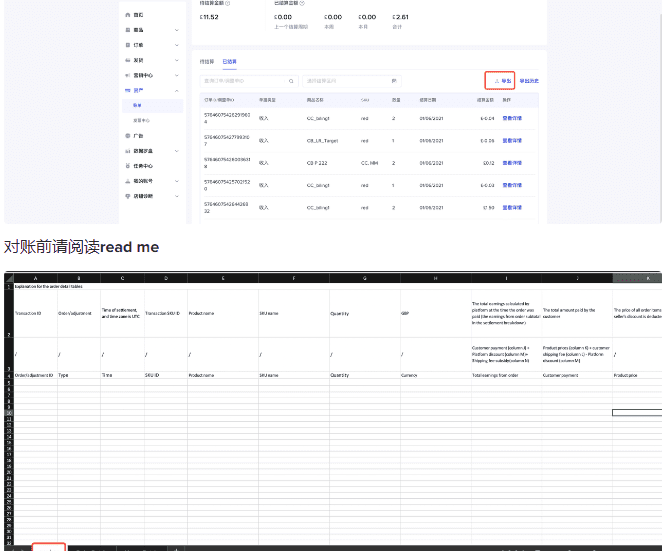Open the 发货 shipping icon in sidebar
The width and height of the screenshot is (665, 551).
click(x=128, y=60)
